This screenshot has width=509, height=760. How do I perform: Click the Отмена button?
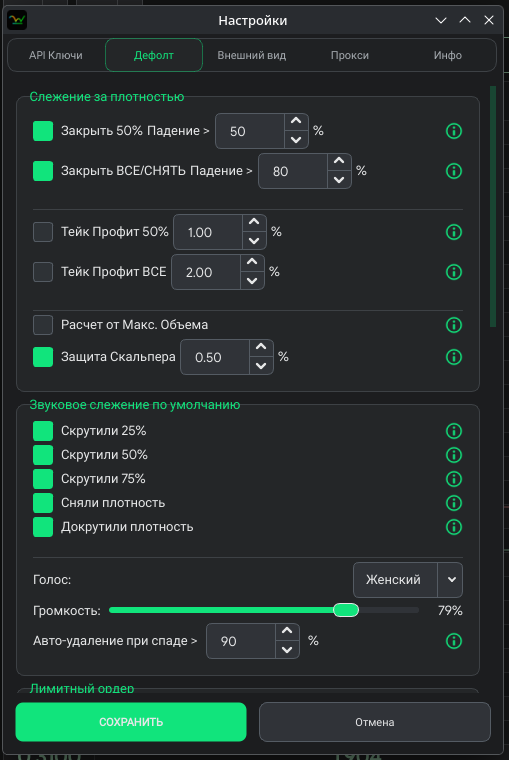[x=375, y=722]
